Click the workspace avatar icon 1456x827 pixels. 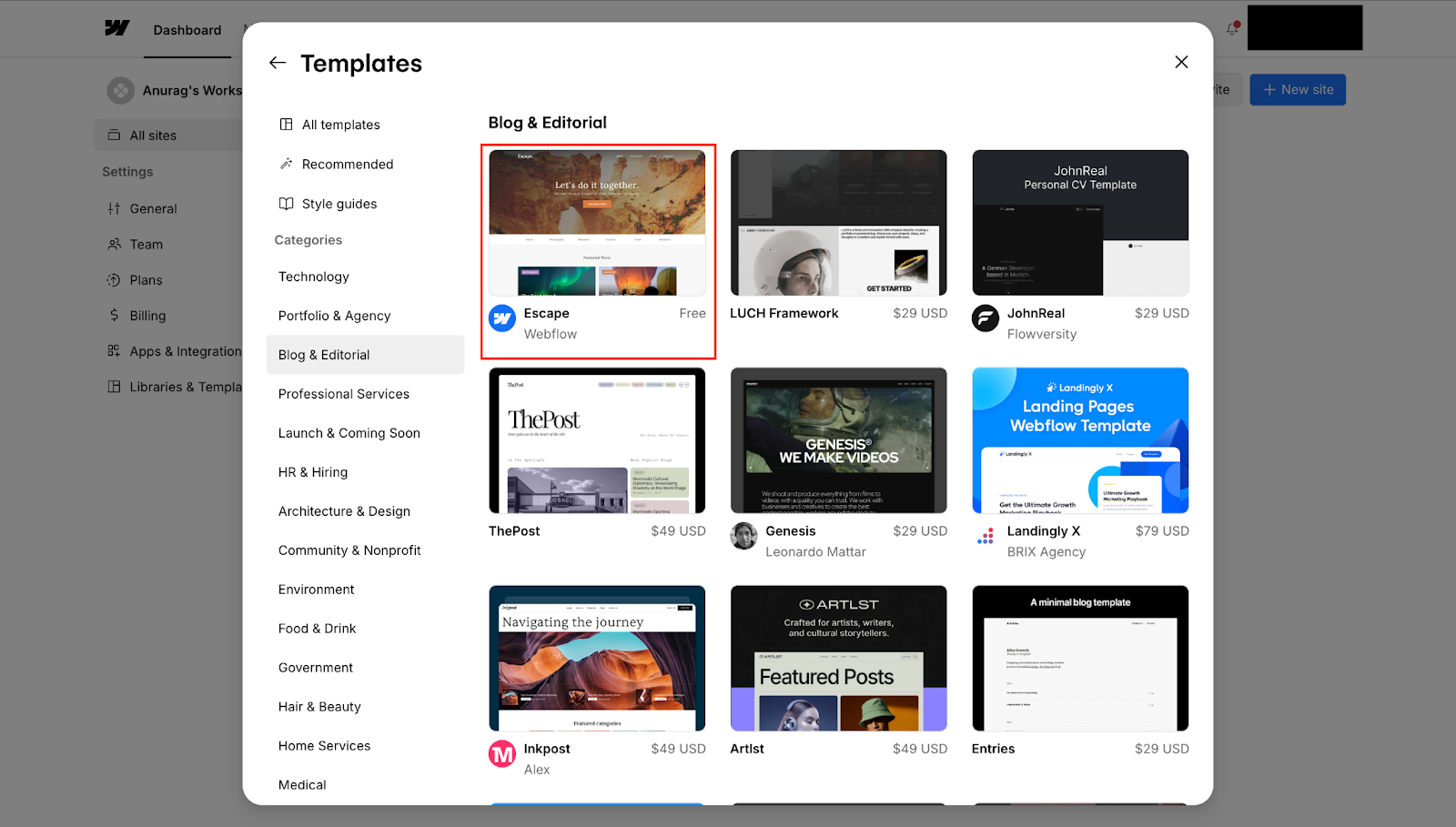120,90
